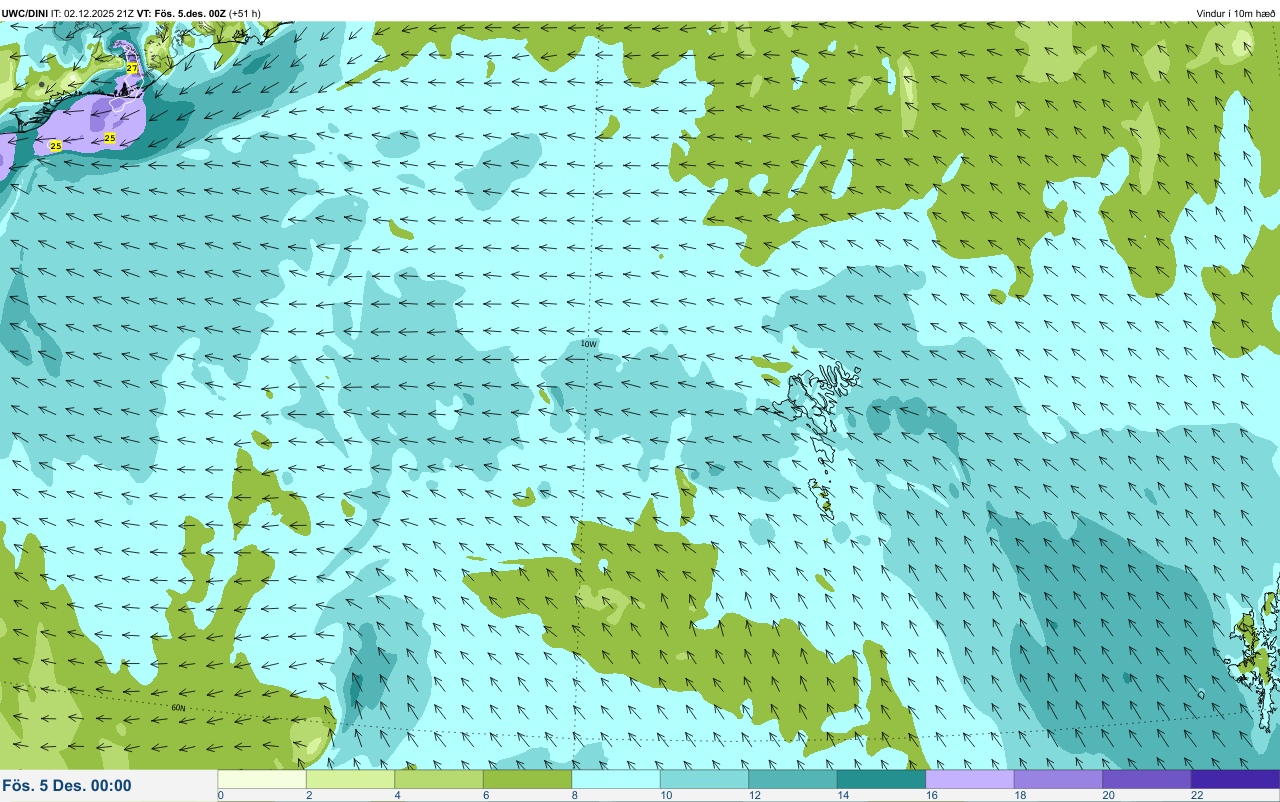Click the dark indigo legend swatch above 22
Screen dimensions: 1280x802
(x=1235, y=779)
